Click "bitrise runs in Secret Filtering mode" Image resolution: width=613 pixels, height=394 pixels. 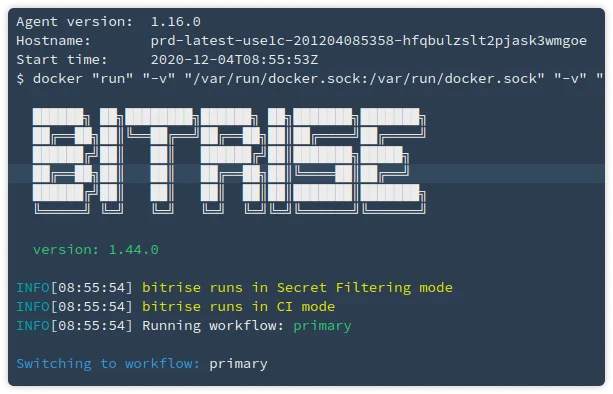coord(297,288)
